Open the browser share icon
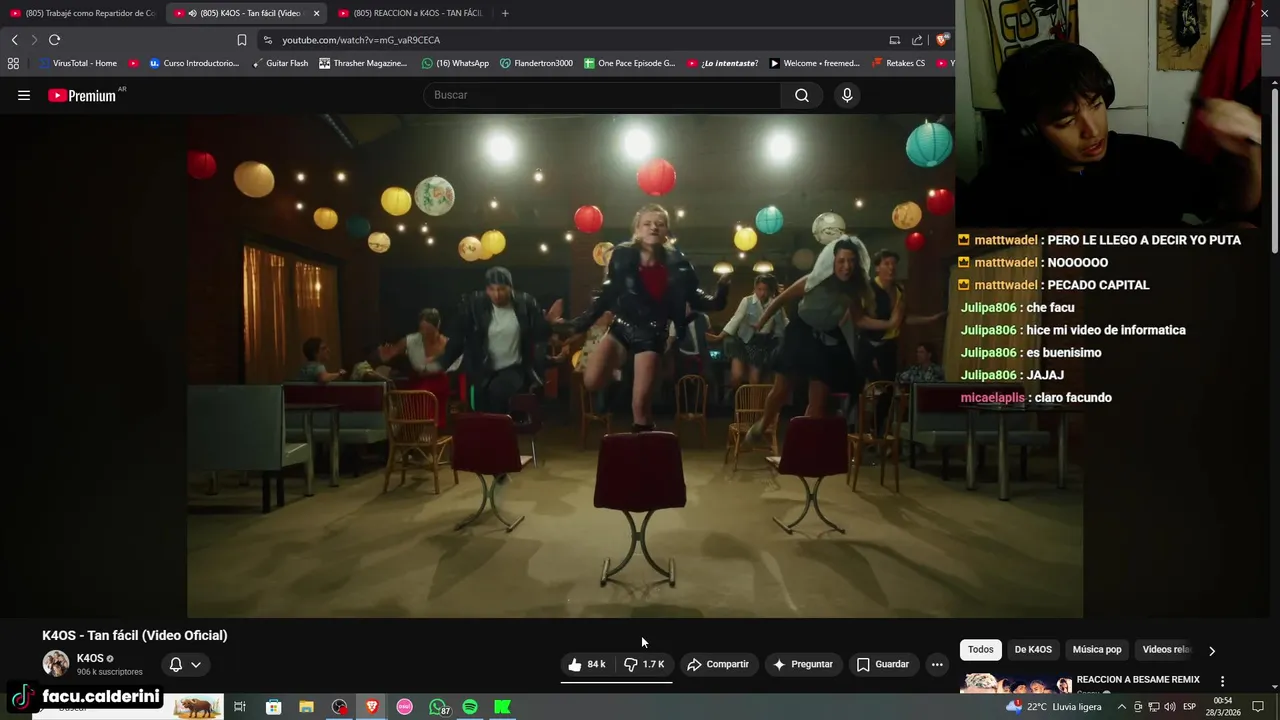 (917, 40)
